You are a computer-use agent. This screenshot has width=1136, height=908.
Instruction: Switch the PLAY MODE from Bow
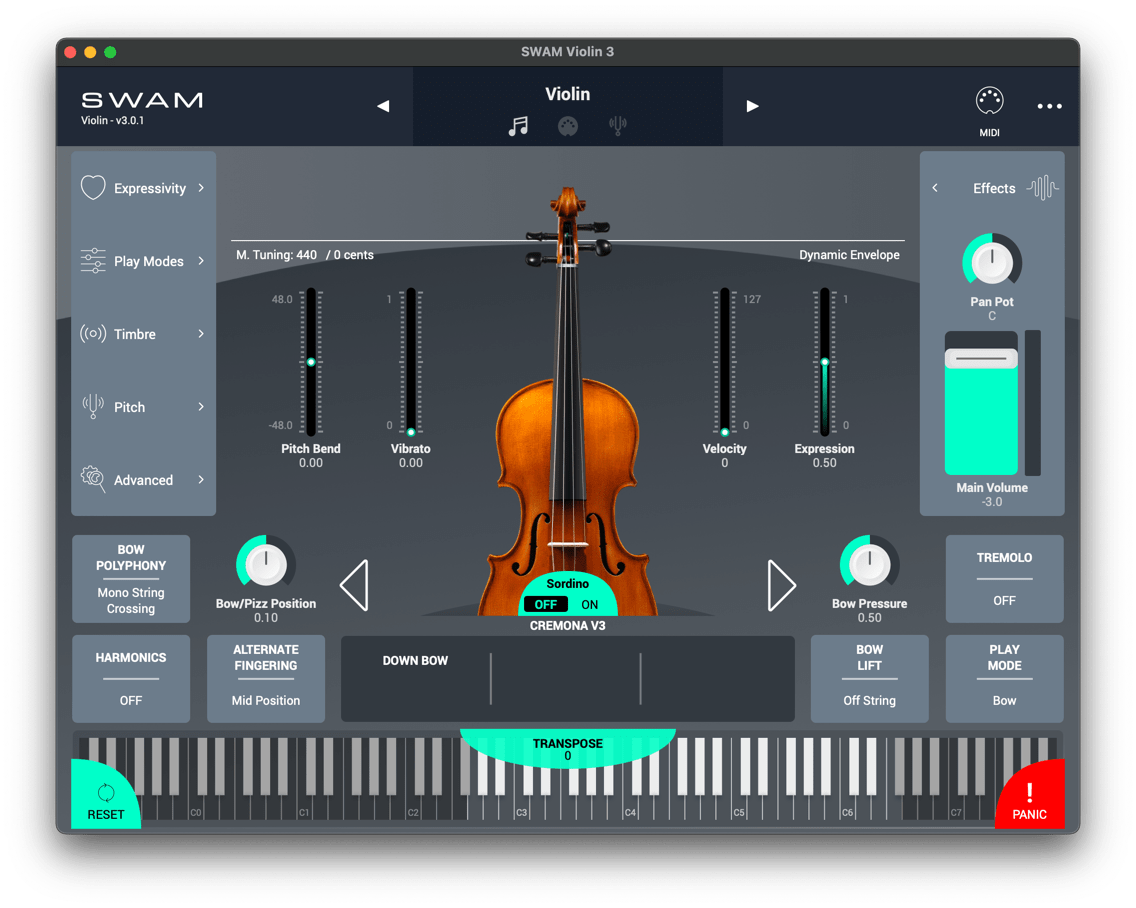point(1004,678)
